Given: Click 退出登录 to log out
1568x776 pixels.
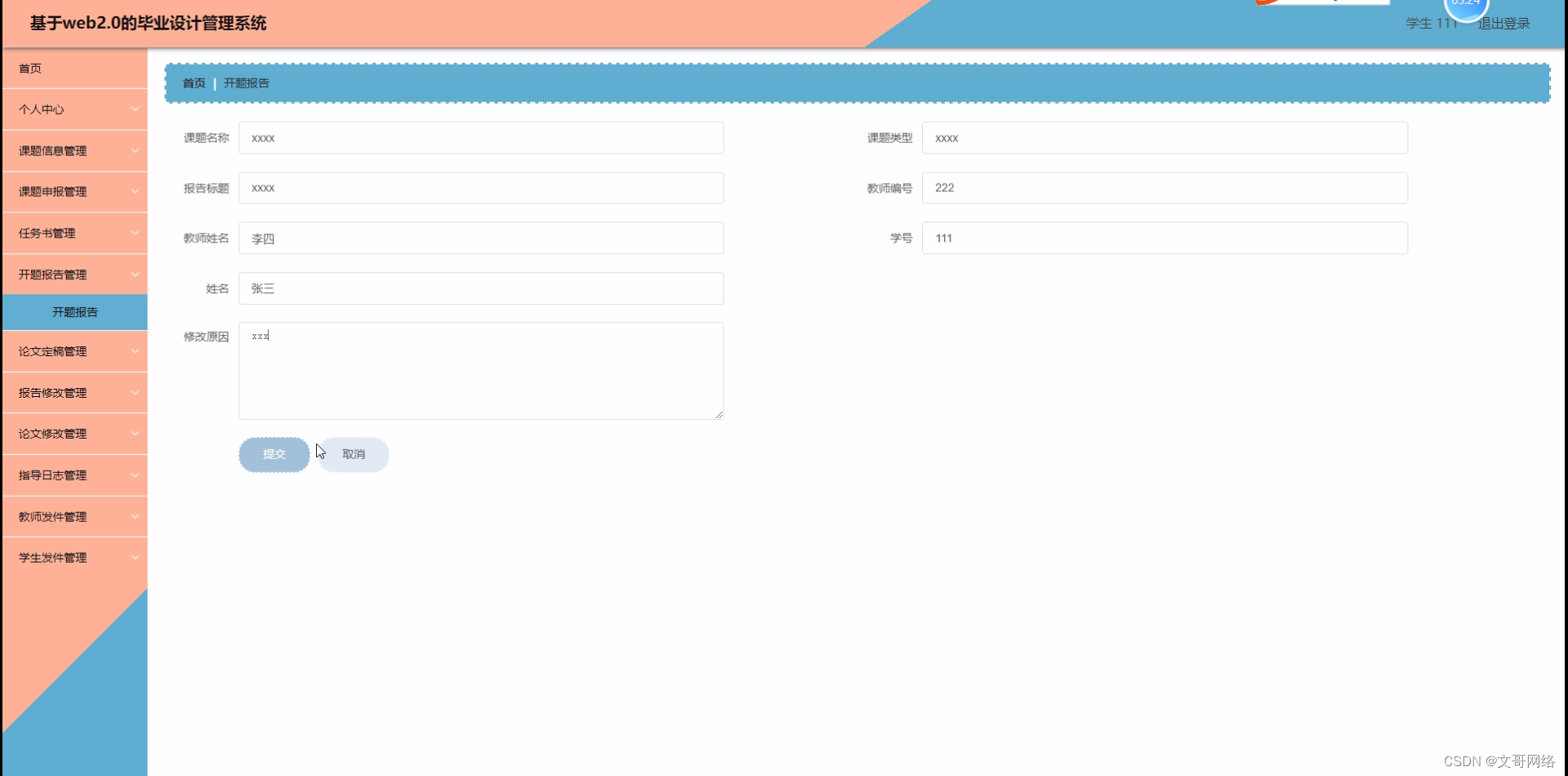Looking at the screenshot, I should point(1503,23).
